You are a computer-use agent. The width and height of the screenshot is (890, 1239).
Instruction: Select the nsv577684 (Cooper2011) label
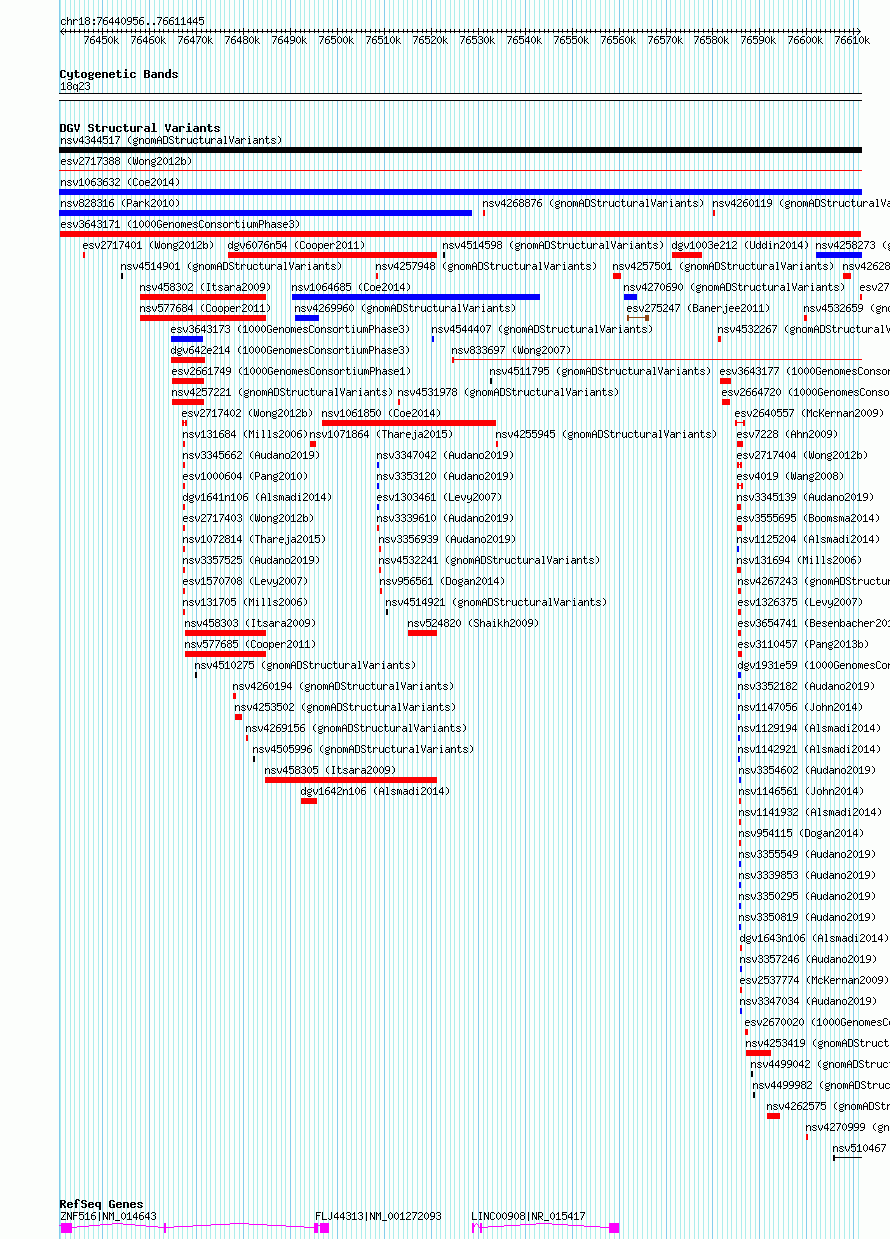[205, 308]
